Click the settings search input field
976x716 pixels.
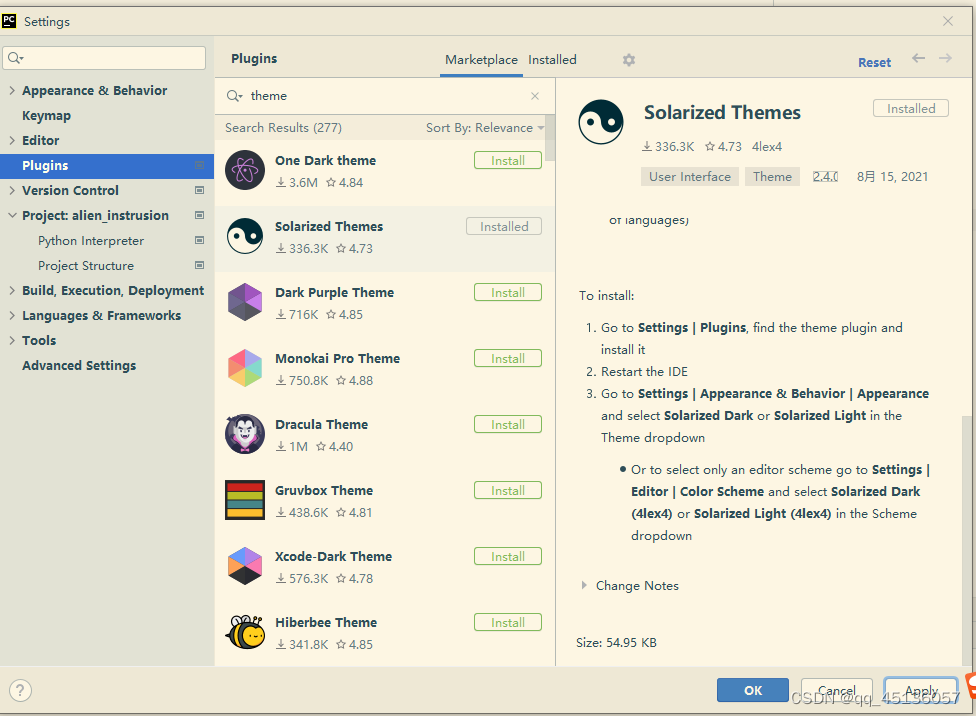[x=104, y=58]
